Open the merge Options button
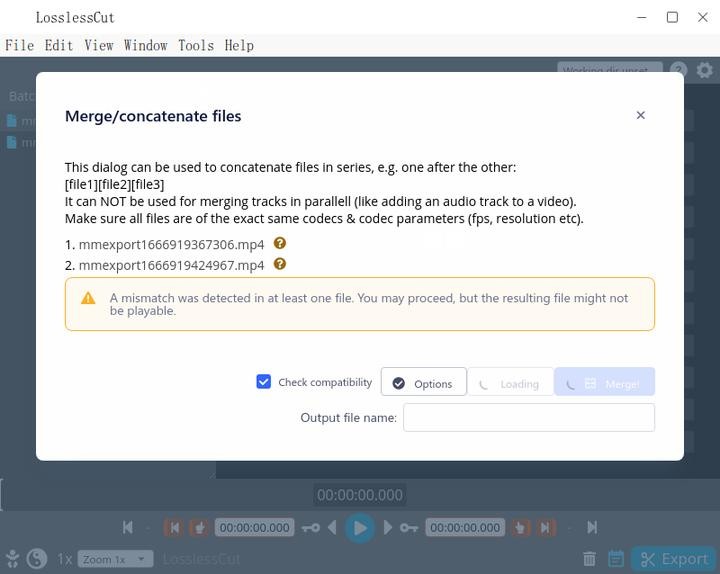The image size is (720, 574). click(x=423, y=383)
